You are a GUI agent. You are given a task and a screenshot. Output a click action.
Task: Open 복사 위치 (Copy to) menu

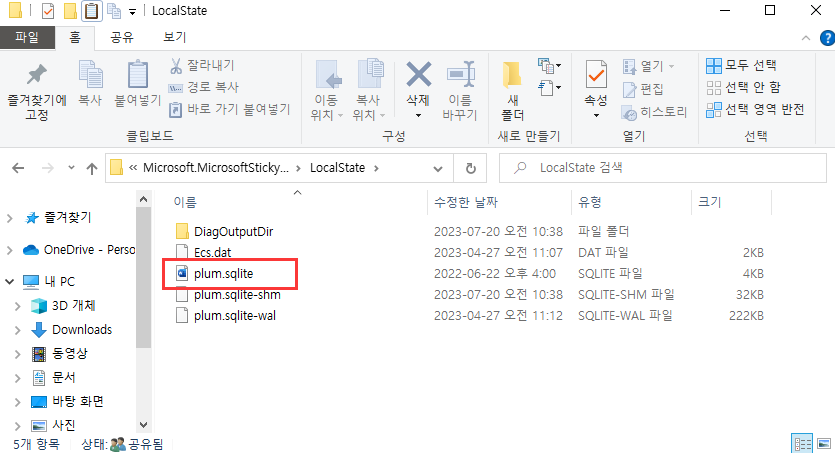[x=368, y=90]
